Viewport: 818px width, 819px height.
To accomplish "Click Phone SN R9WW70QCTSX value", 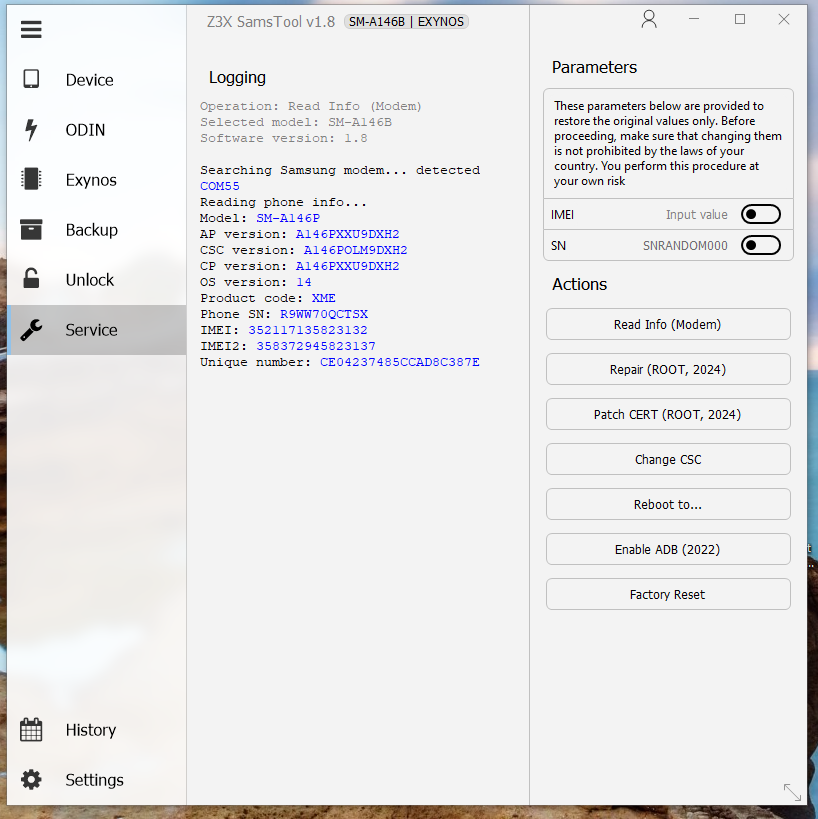I will (324, 314).
